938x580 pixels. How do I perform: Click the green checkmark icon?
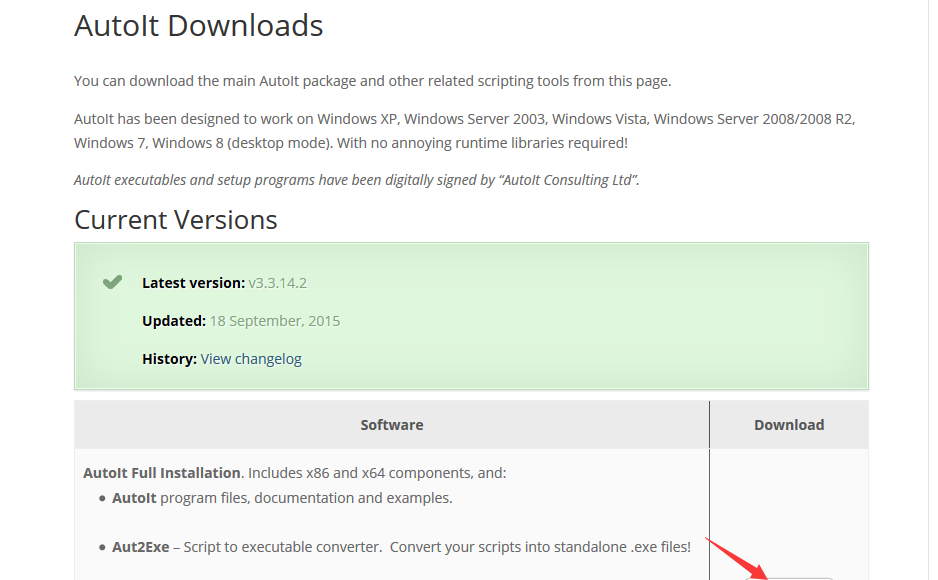click(x=112, y=282)
